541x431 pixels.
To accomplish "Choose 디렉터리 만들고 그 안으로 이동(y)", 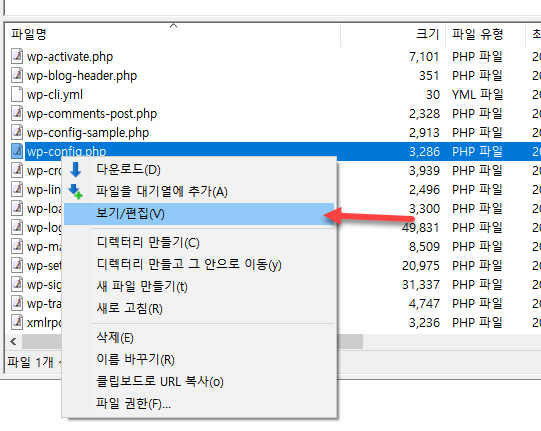I will (199, 265).
